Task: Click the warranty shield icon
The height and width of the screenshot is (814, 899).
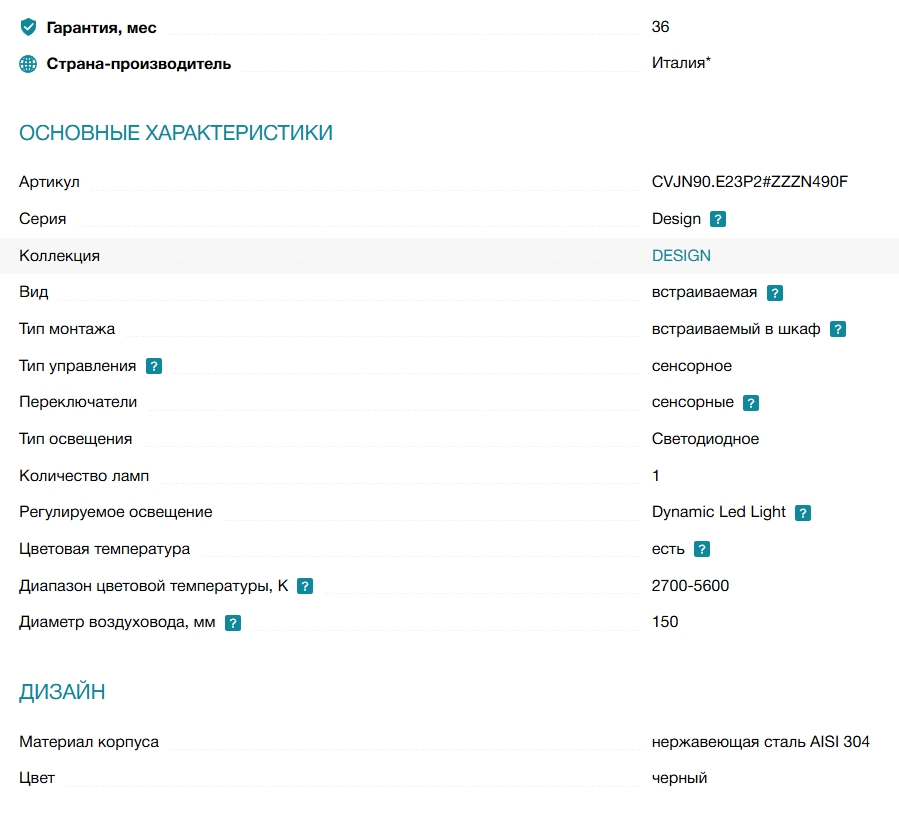Action: [x=28, y=27]
